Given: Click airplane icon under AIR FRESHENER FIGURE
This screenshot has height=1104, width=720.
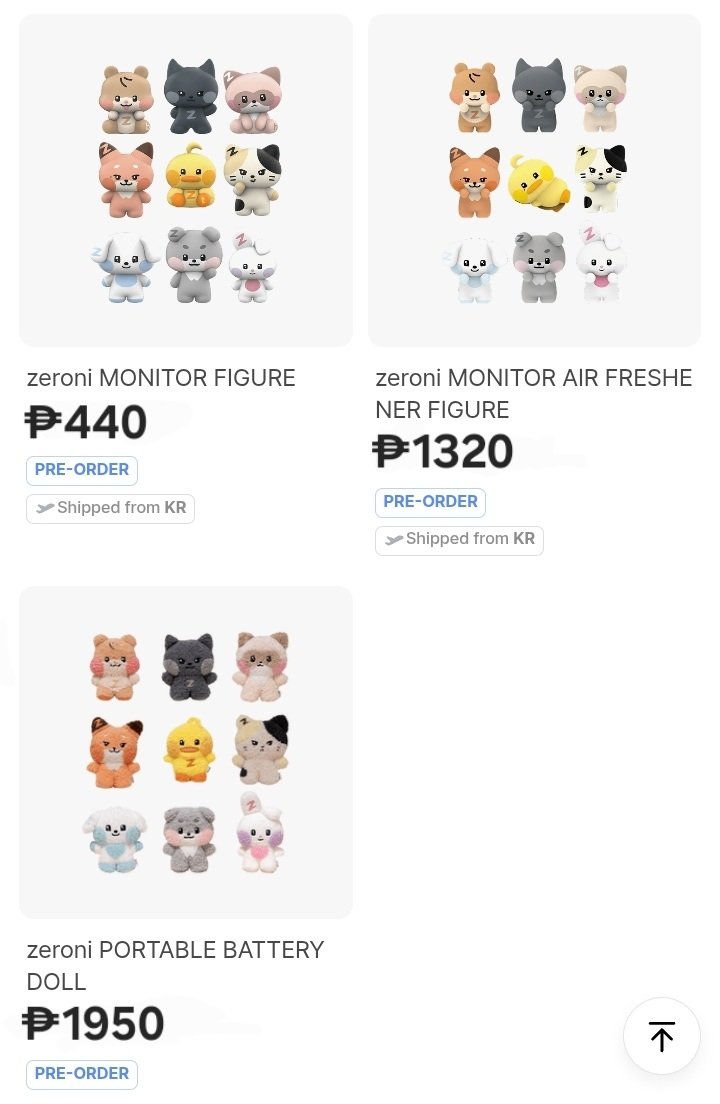Looking at the screenshot, I should [x=394, y=540].
